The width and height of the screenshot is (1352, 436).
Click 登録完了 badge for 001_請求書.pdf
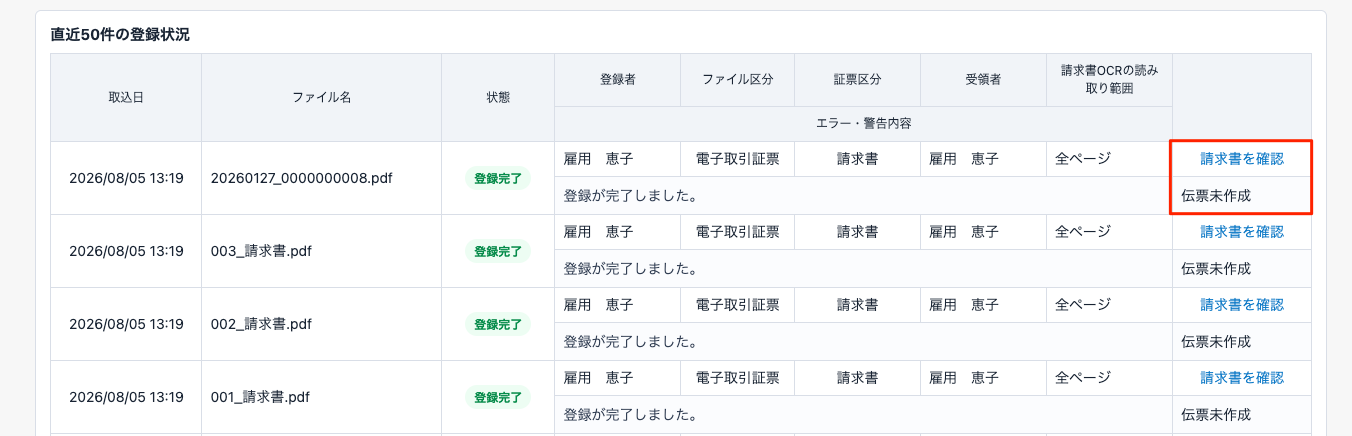[x=498, y=398]
